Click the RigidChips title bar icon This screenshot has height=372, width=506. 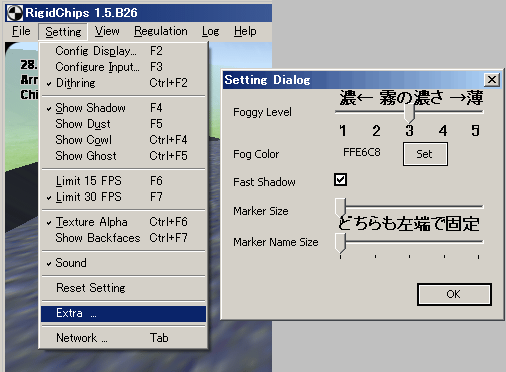(15, 13)
